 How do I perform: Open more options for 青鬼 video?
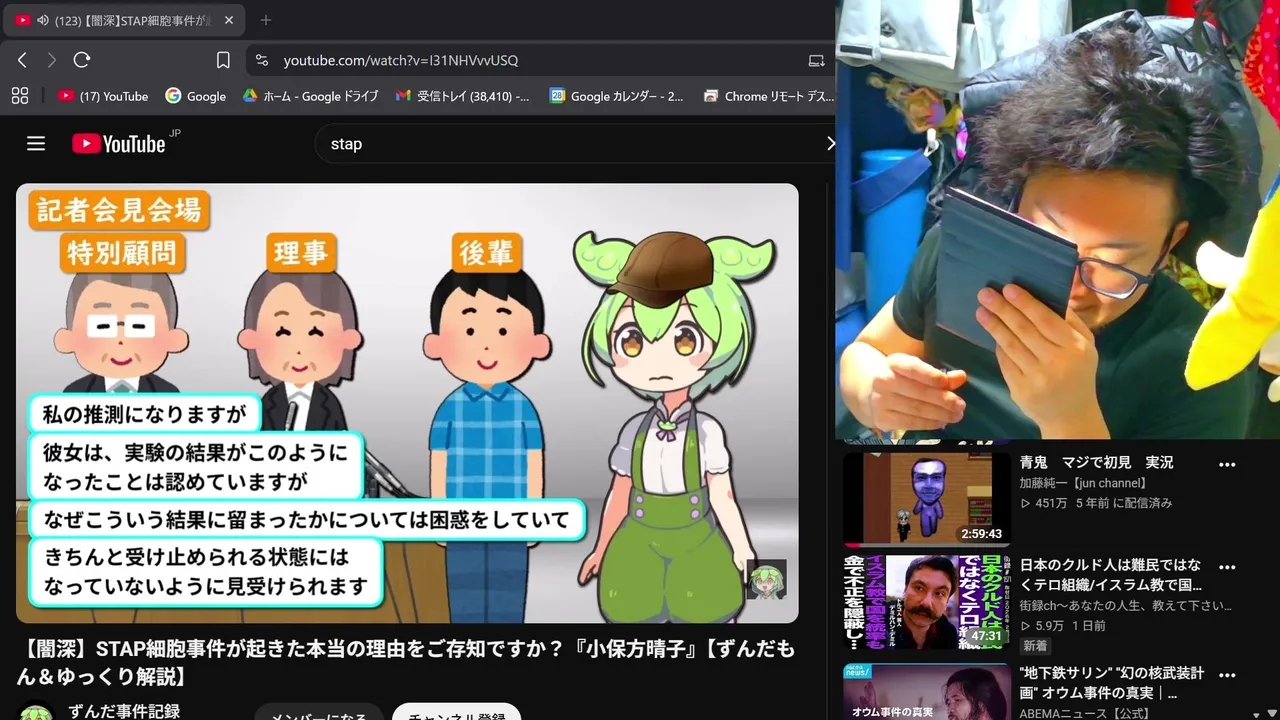pos(1227,464)
